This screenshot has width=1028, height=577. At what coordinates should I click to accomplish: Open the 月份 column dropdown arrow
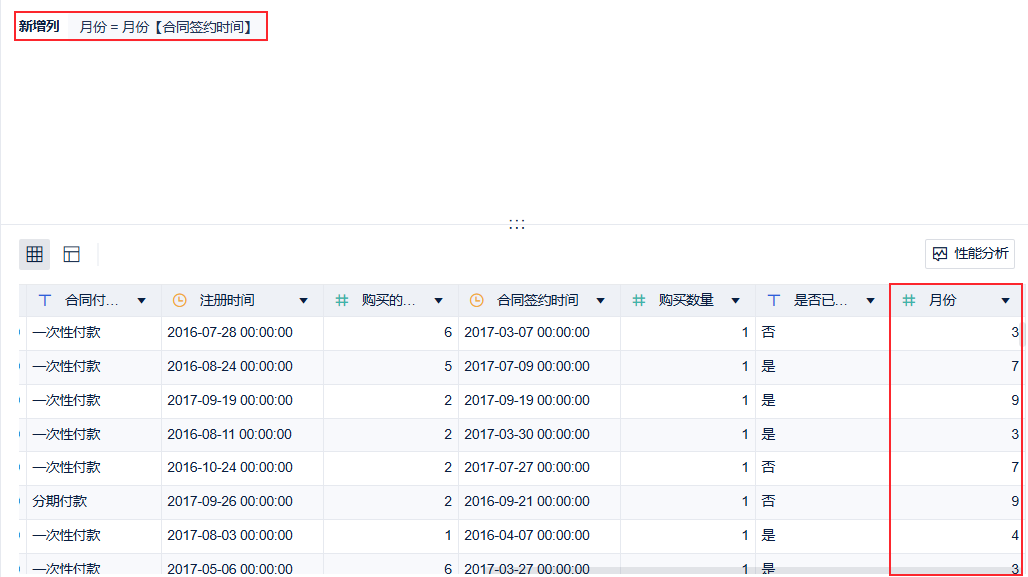(1006, 301)
